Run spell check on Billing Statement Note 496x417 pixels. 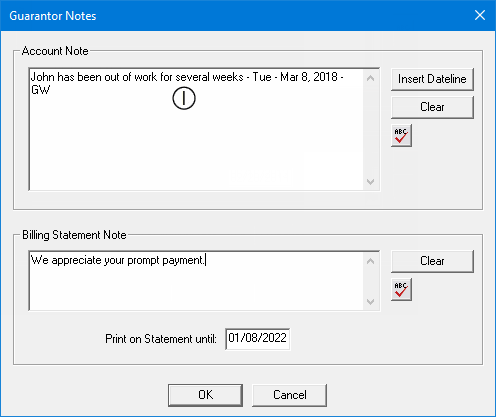pyautogui.click(x=401, y=289)
